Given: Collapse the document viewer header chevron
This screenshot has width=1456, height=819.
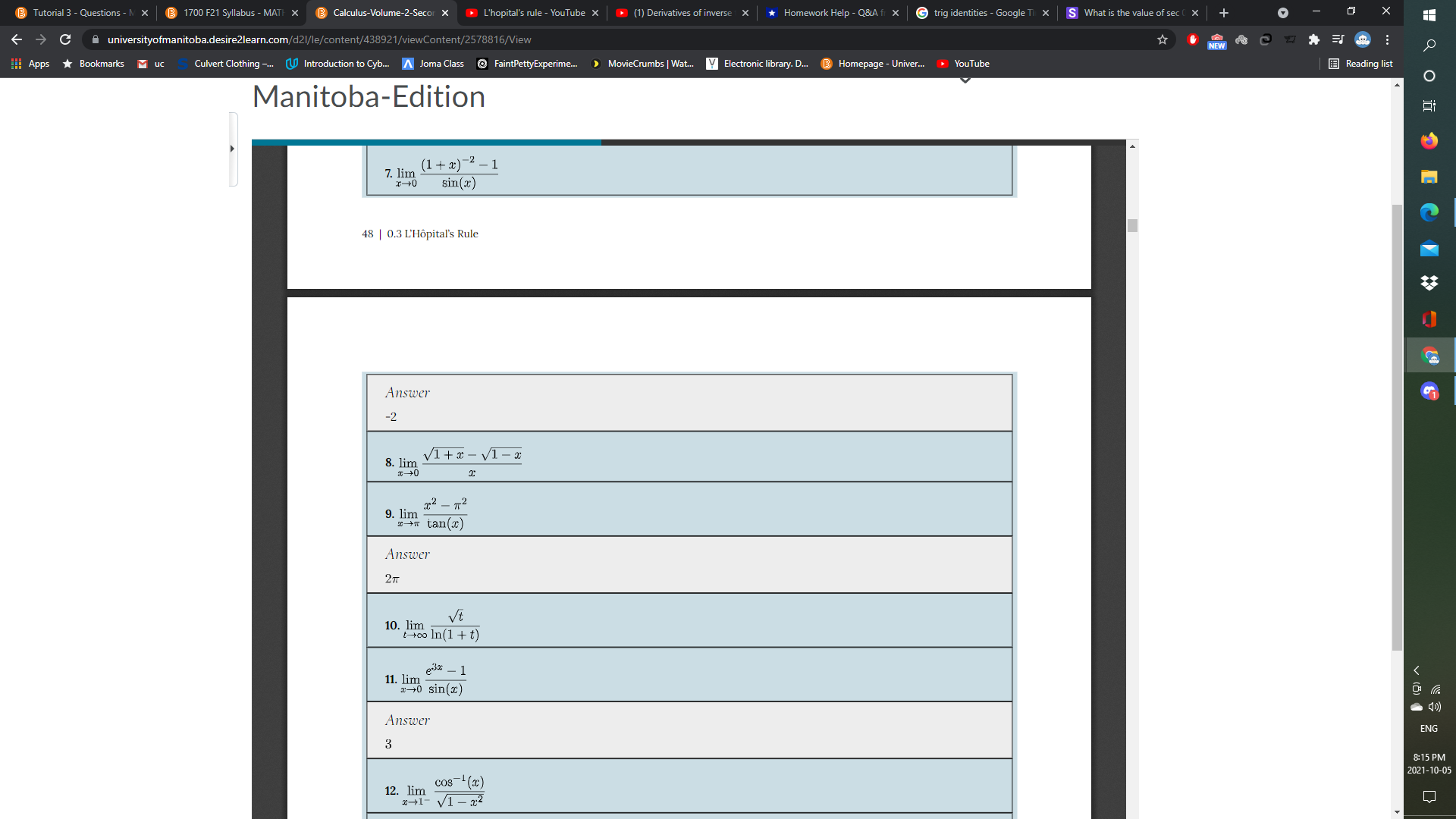Looking at the screenshot, I should (965, 80).
